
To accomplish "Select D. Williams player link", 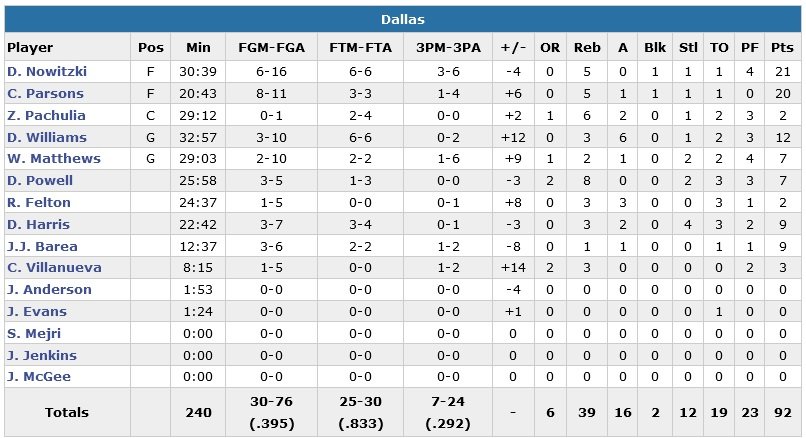I will point(47,137).
